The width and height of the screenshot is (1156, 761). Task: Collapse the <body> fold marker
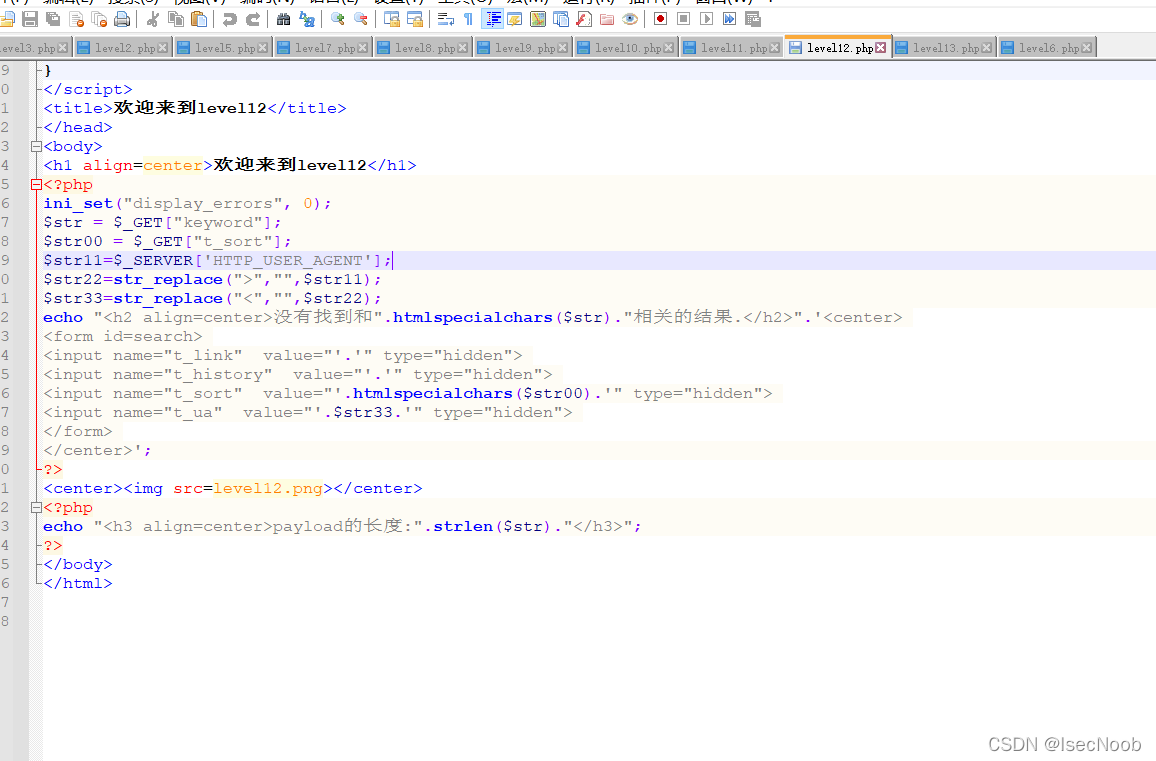tap(36, 146)
